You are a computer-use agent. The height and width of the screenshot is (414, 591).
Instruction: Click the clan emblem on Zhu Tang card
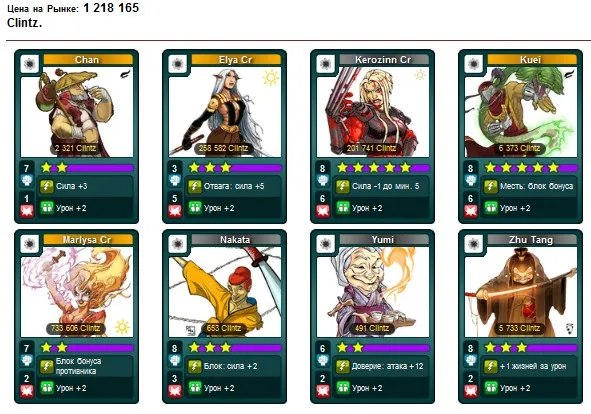click(473, 244)
